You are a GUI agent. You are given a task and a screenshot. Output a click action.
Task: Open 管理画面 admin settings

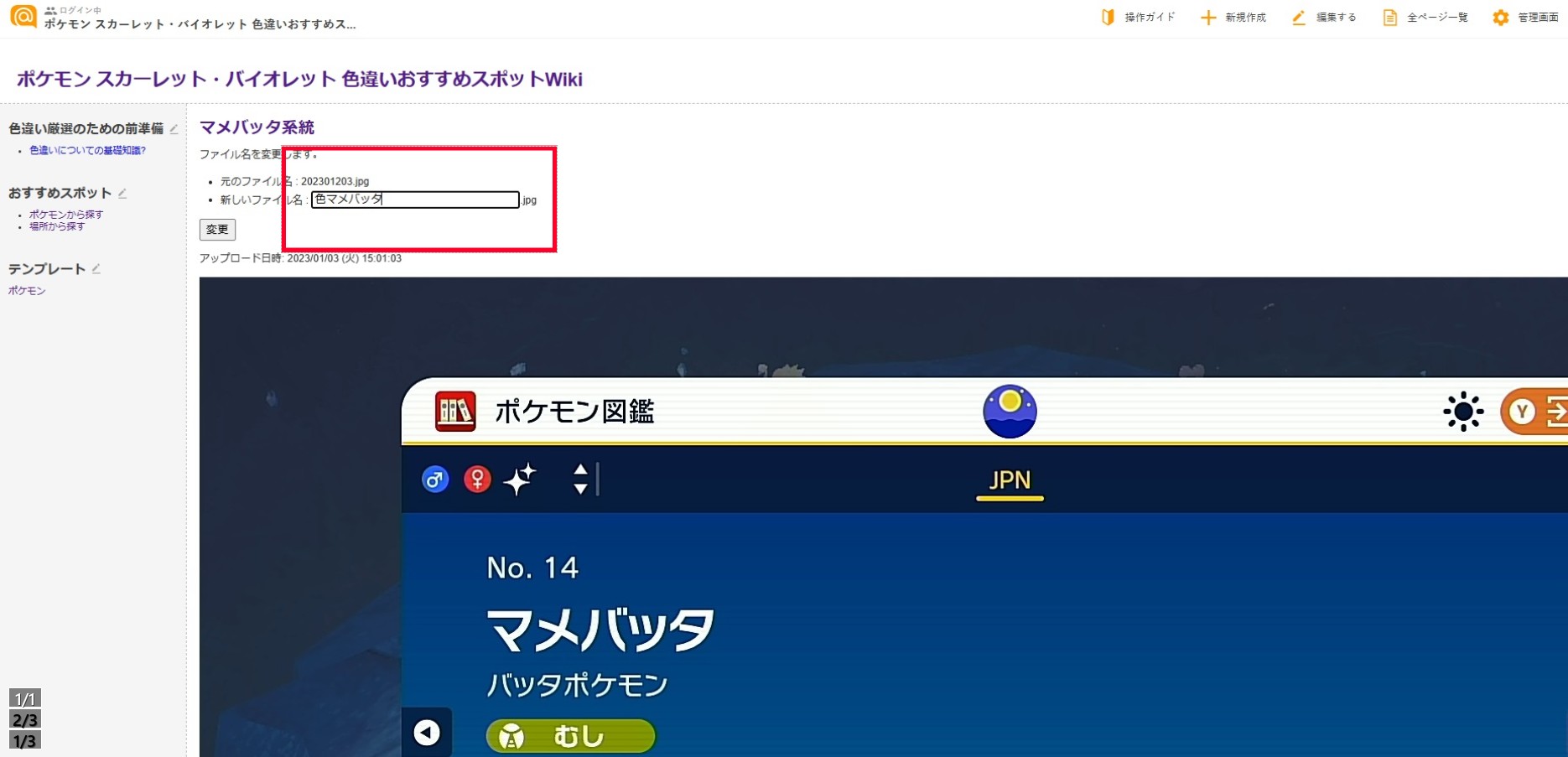click(1525, 17)
